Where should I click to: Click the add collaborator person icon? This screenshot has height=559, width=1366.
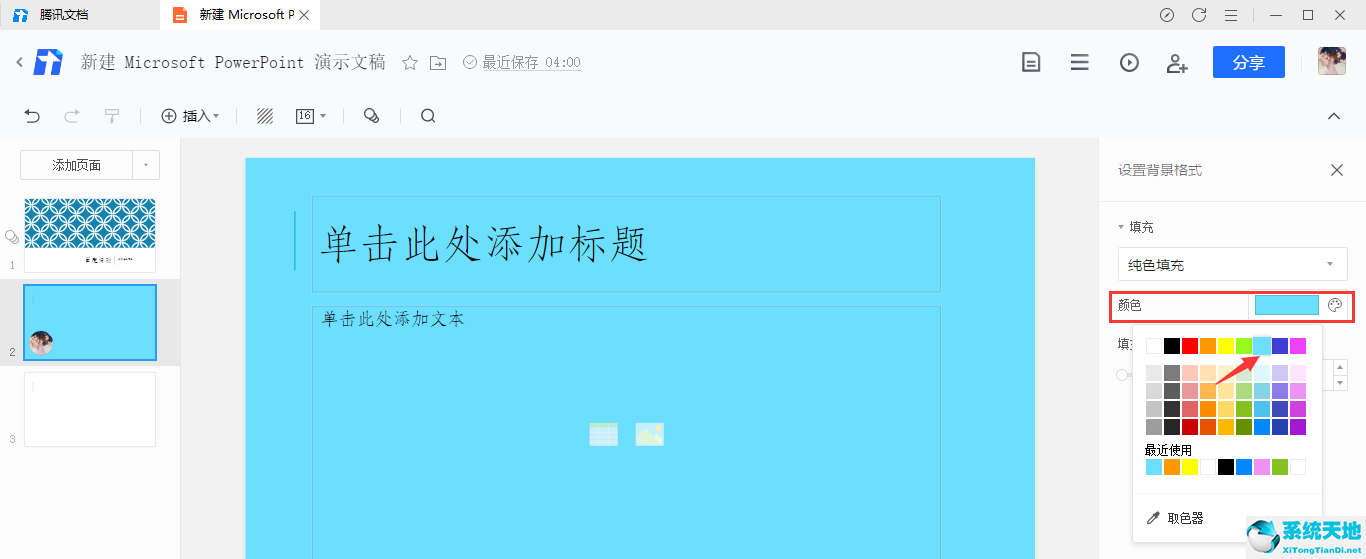coord(1177,63)
